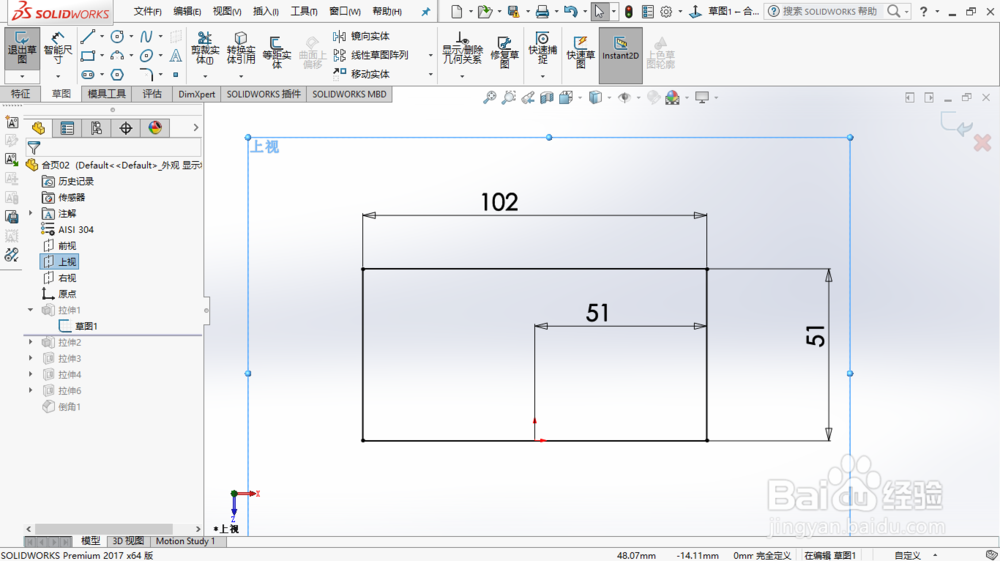
Task: Open the PropertyManager tab
Action: click(67, 128)
